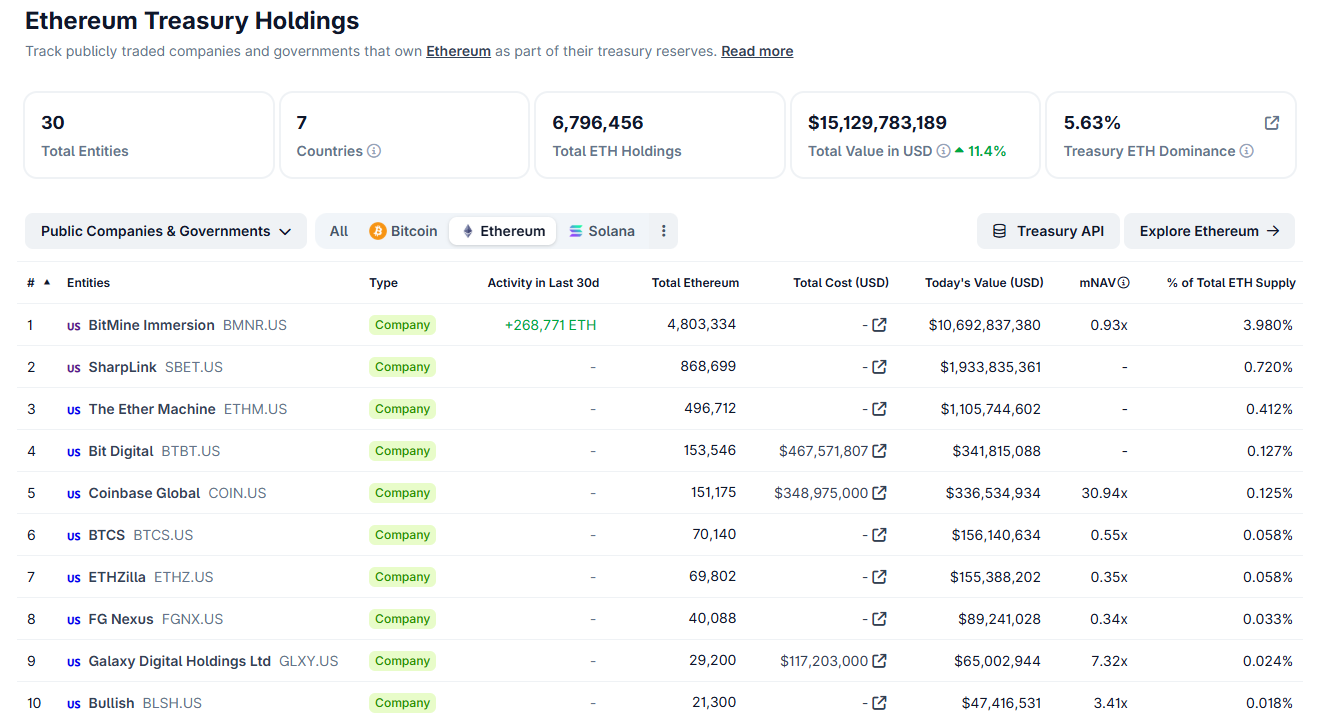Click the database icon on Treasury API button
Viewport: 1332px width, 716px height.
[x=999, y=230]
